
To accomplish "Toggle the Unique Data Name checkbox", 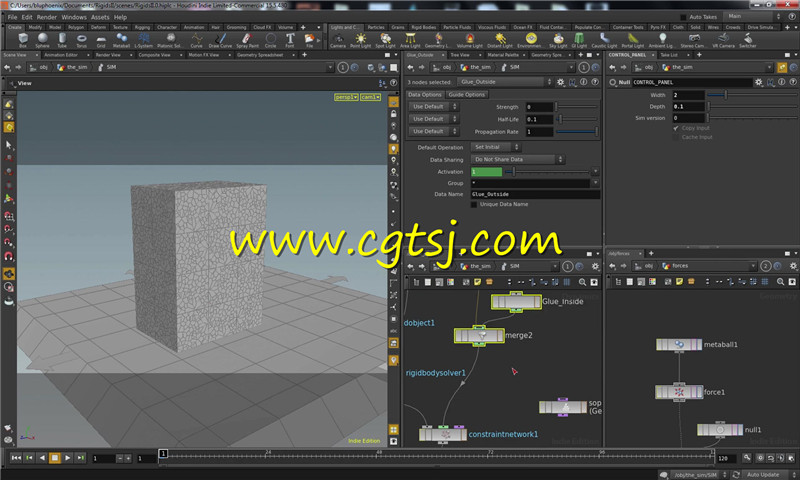I will click(x=473, y=205).
